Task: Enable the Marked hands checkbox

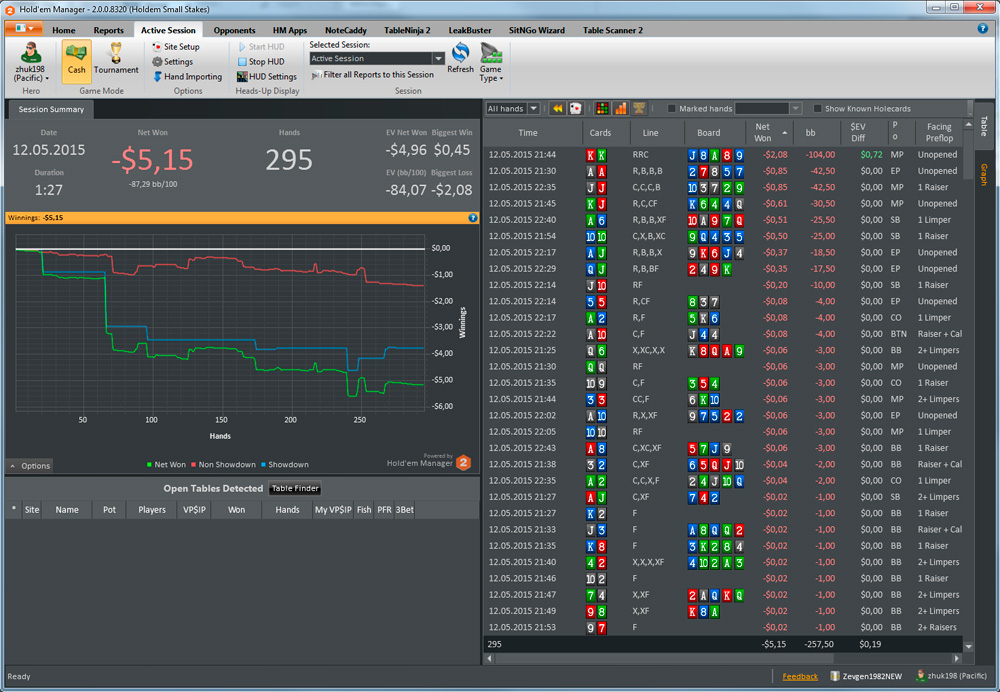Action: [672, 108]
